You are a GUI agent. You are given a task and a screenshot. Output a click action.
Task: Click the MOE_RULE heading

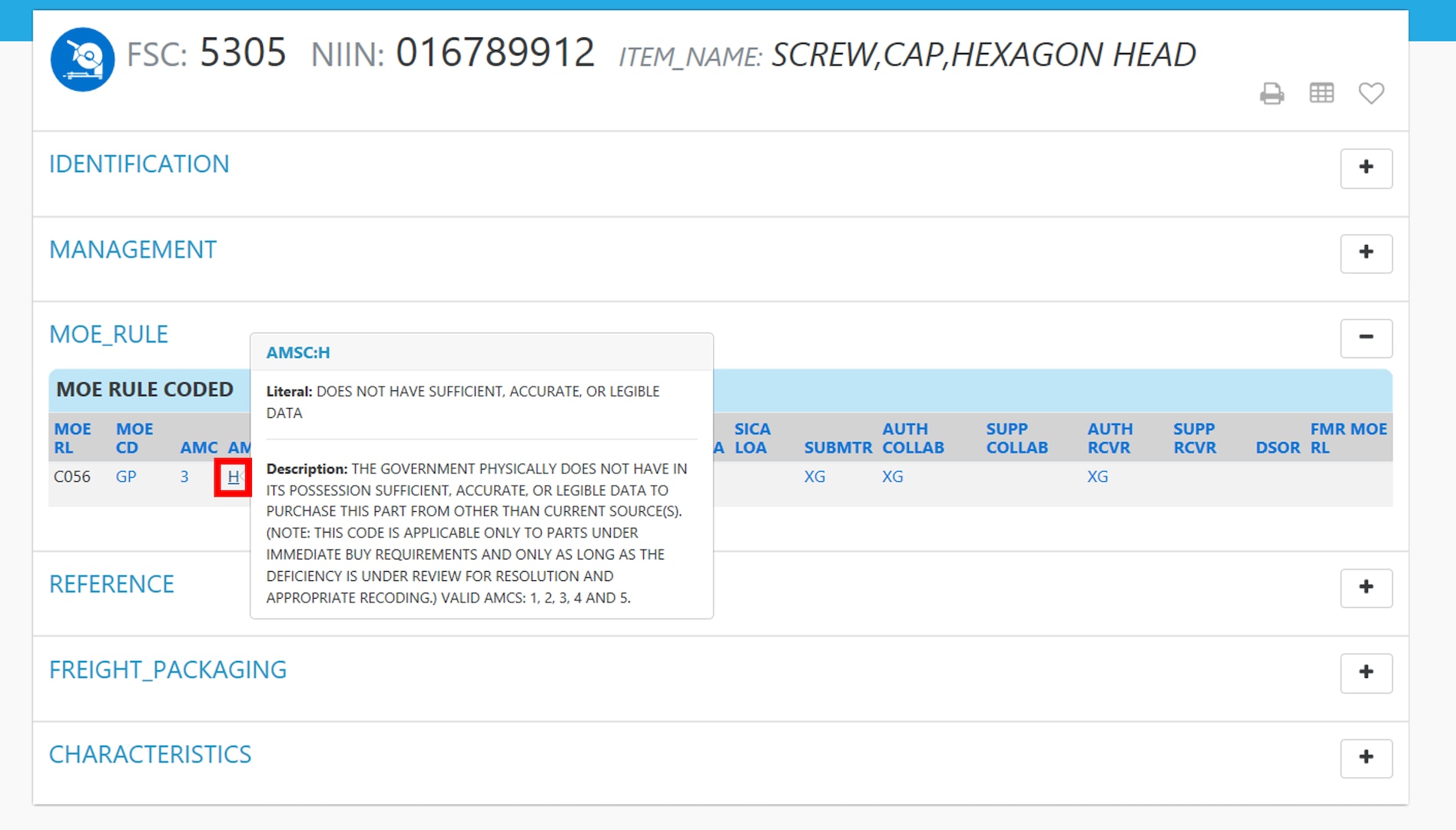[x=108, y=334]
